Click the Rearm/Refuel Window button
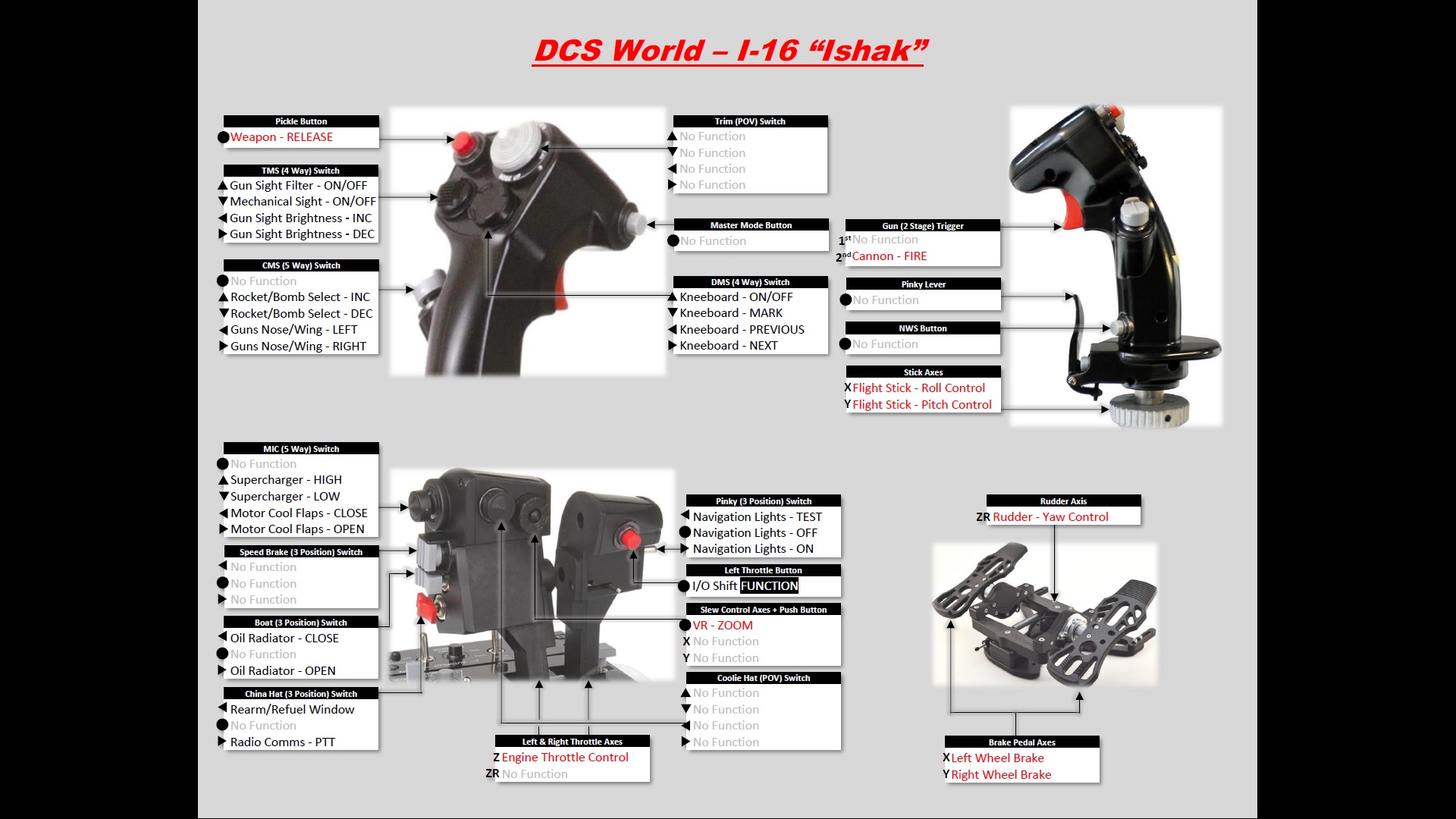Image resolution: width=1456 pixels, height=819 pixels. (290, 709)
